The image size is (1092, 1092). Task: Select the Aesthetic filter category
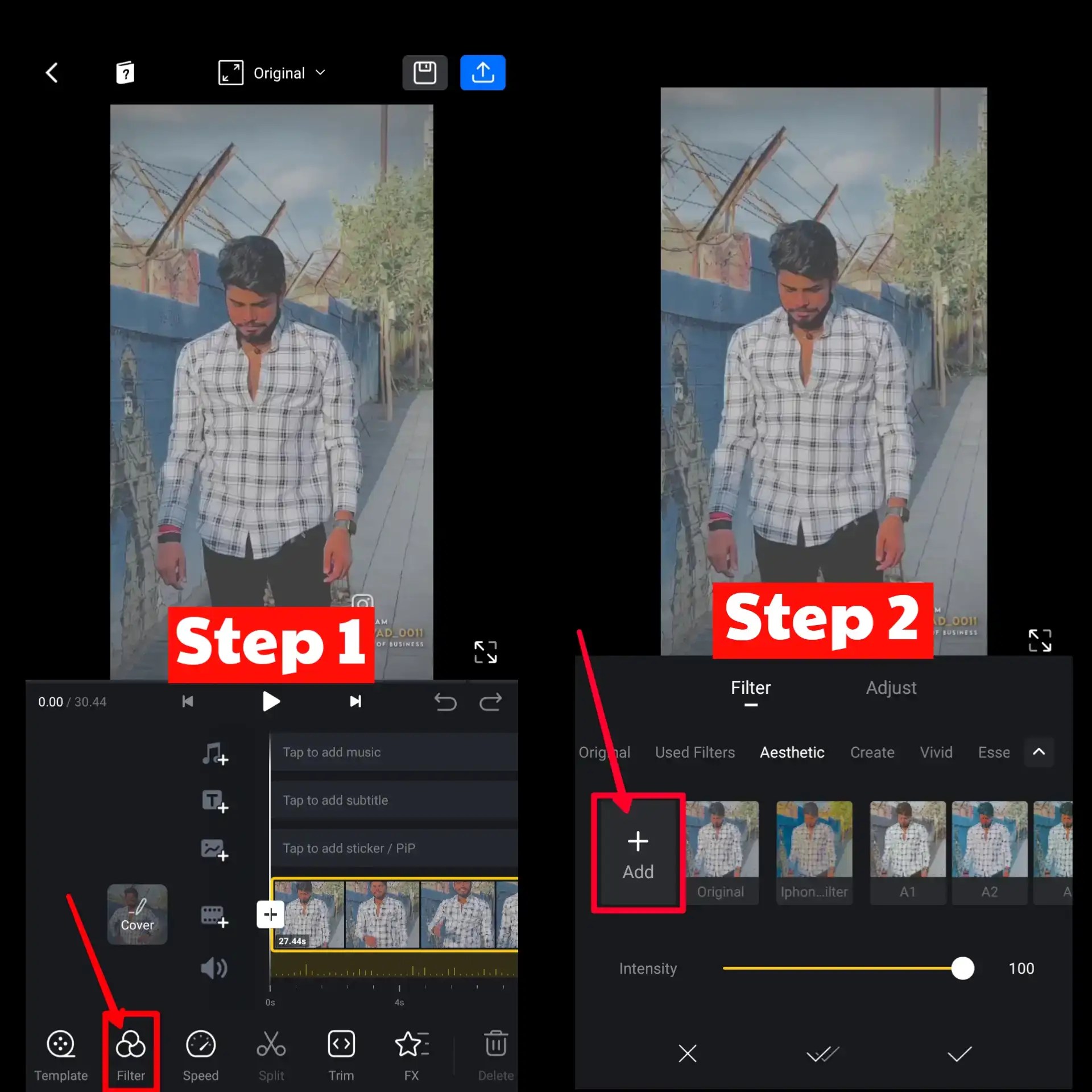[792, 752]
